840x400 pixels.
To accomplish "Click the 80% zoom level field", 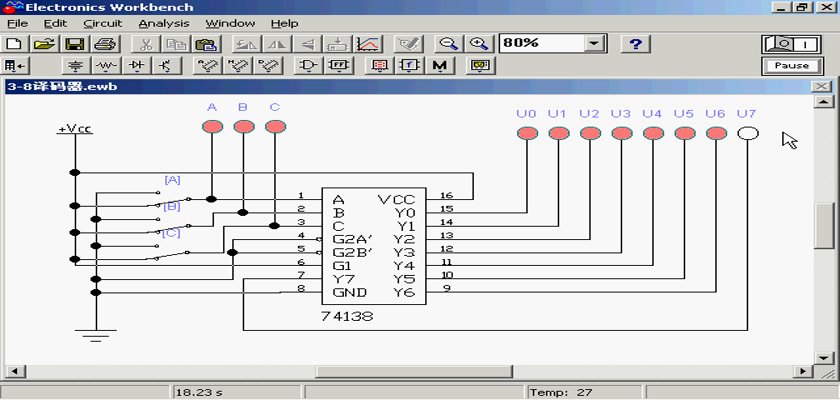I will [542, 44].
